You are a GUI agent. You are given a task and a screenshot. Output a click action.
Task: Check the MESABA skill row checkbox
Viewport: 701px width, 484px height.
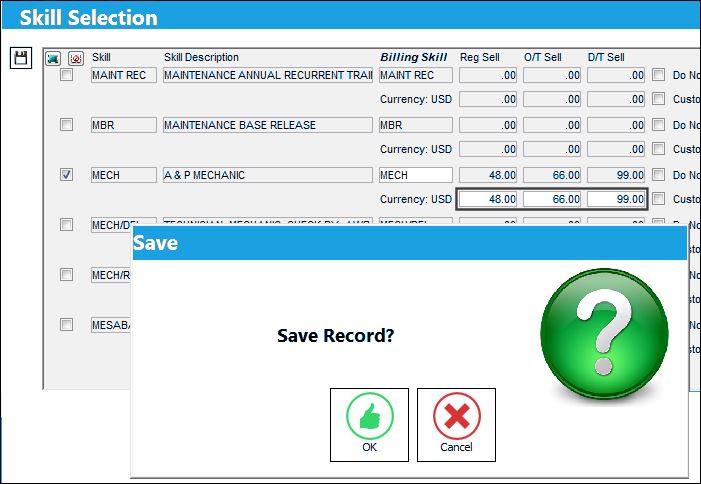click(67, 324)
